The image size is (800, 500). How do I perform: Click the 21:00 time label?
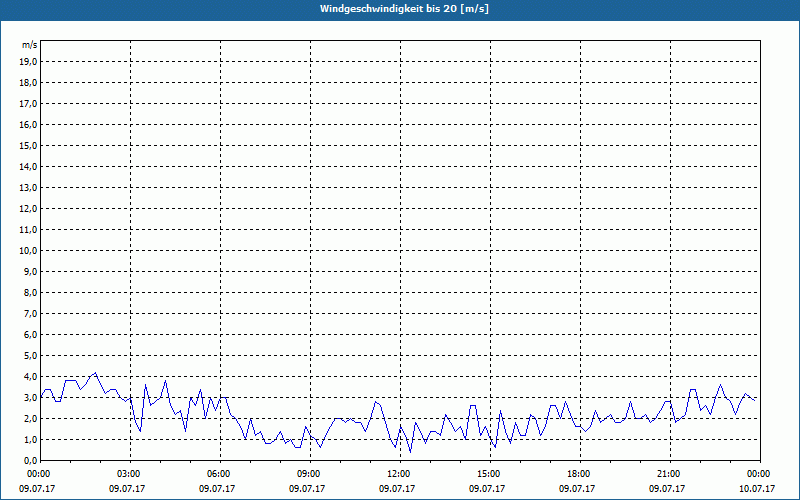pyautogui.click(x=670, y=474)
